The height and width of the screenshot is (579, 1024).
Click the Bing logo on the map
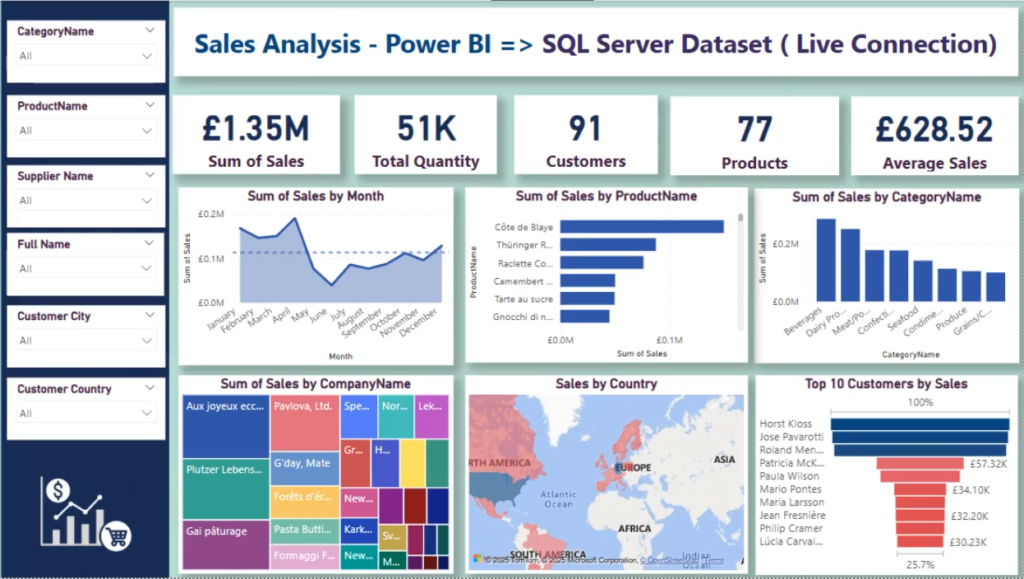478,559
